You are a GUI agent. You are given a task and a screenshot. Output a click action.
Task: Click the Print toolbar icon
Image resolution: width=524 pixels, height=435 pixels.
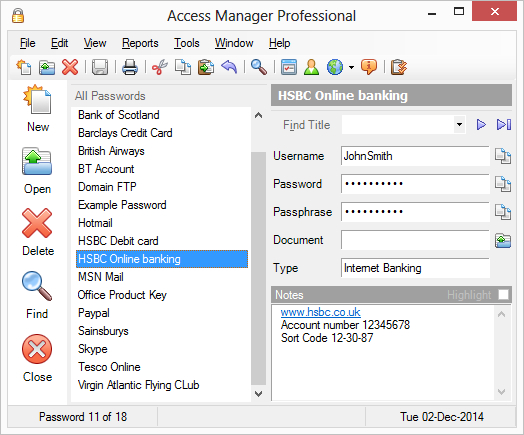click(130, 67)
